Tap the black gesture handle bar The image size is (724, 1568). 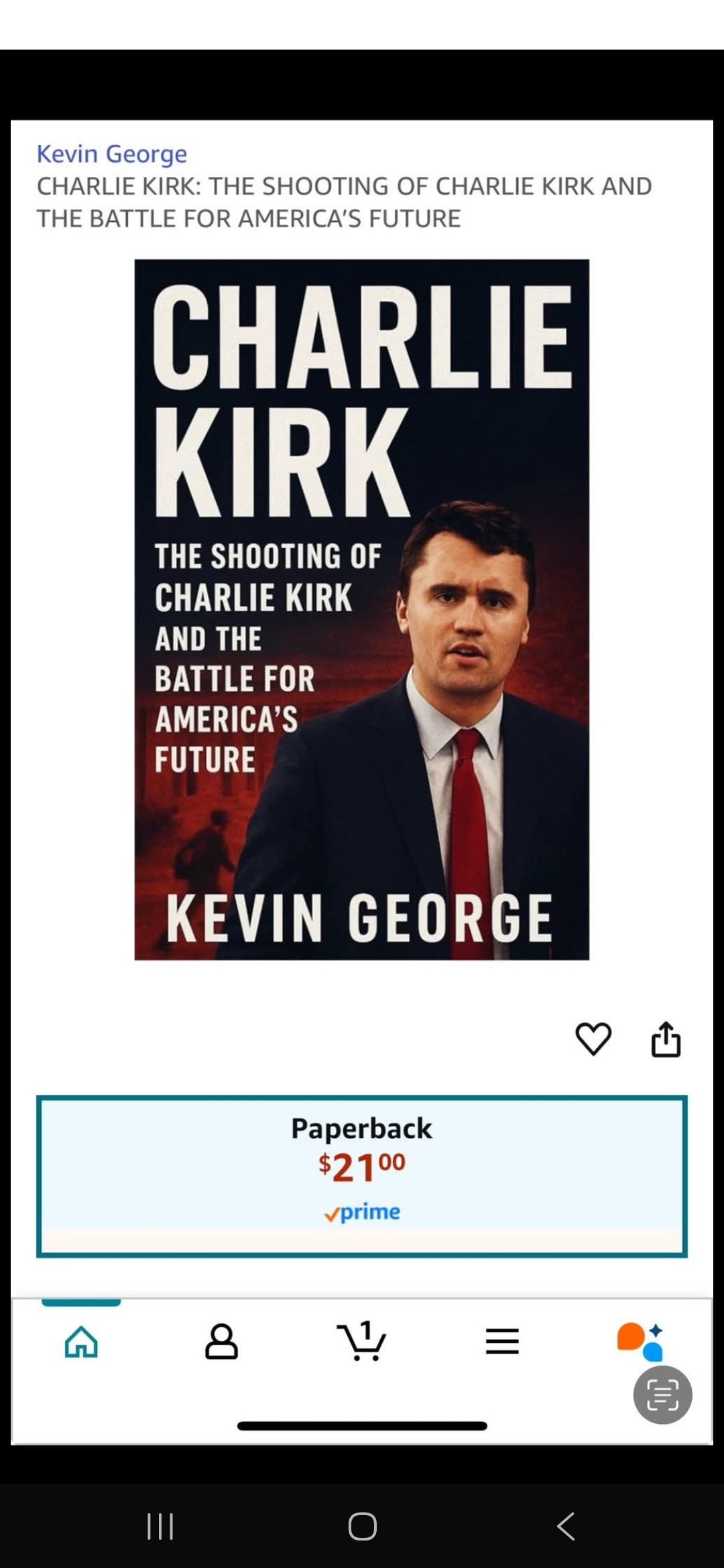coord(362,1426)
